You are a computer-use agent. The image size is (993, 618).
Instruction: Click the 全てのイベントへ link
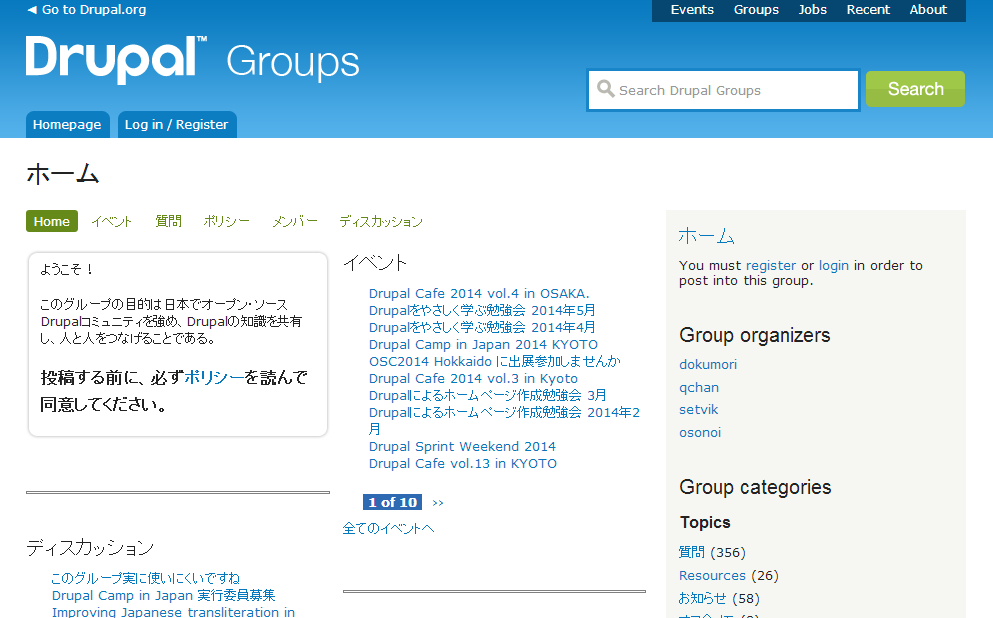[x=388, y=528]
